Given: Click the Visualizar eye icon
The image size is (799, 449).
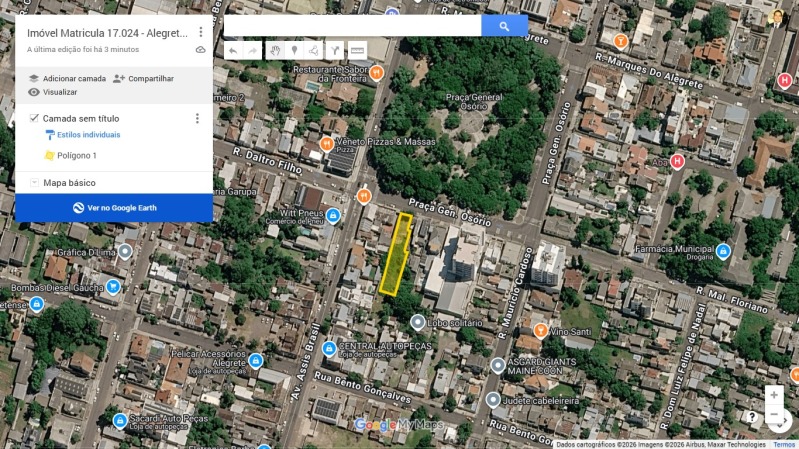Looking at the screenshot, I should tap(34, 92).
